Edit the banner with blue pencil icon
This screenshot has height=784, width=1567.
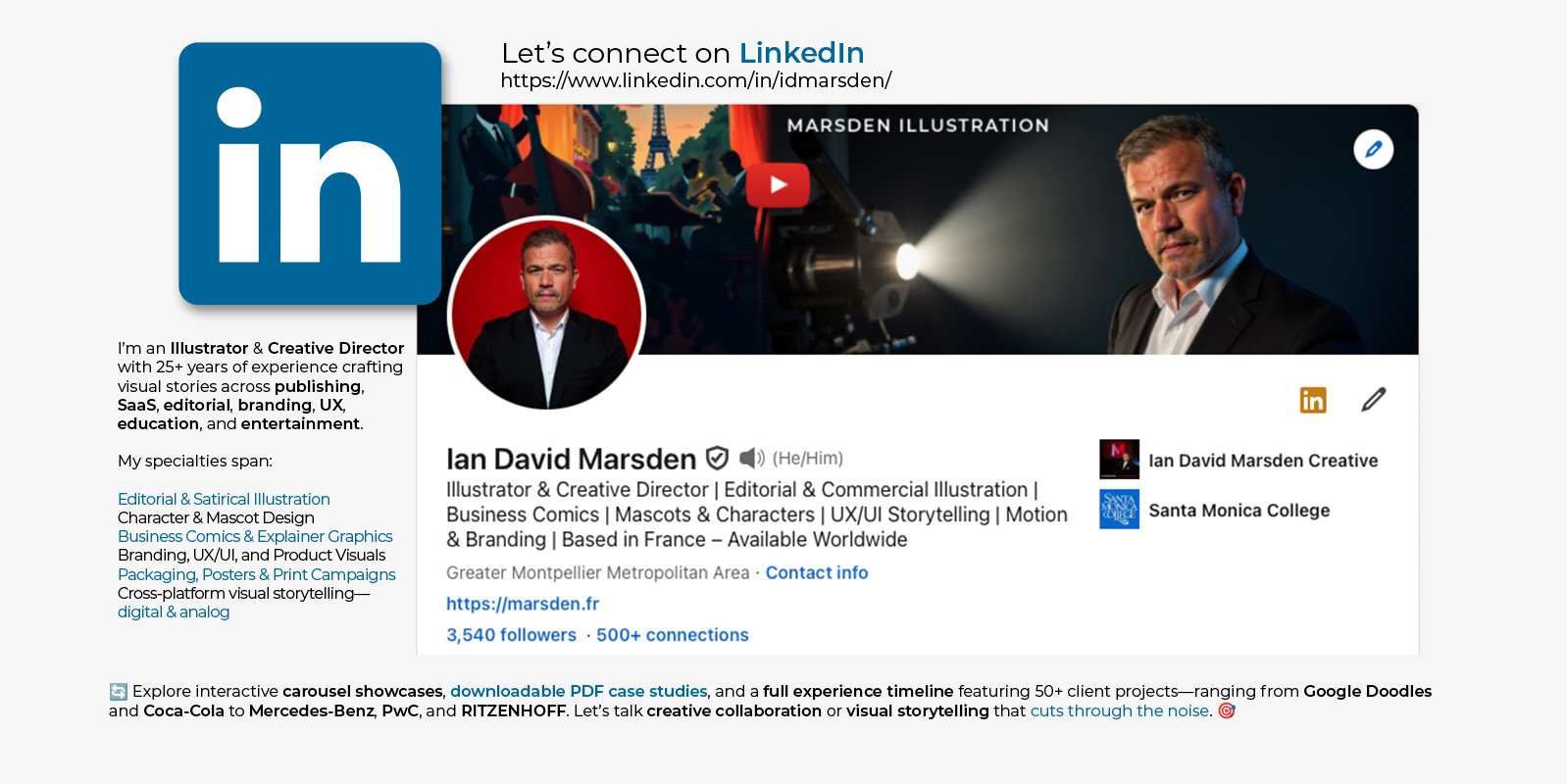pos(1373,149)
